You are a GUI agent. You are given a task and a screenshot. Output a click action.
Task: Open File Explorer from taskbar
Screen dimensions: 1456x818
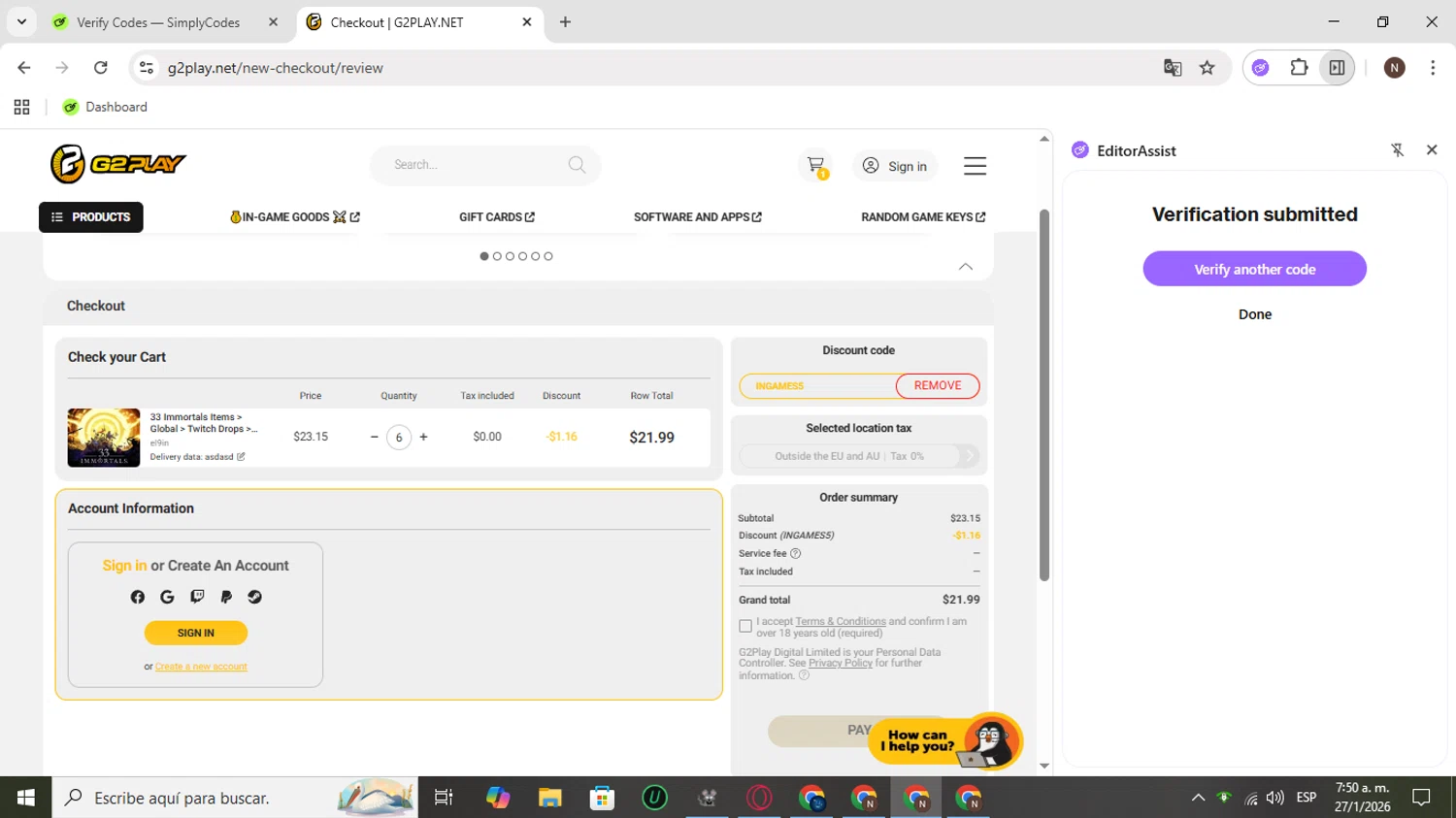pos(550,798)
